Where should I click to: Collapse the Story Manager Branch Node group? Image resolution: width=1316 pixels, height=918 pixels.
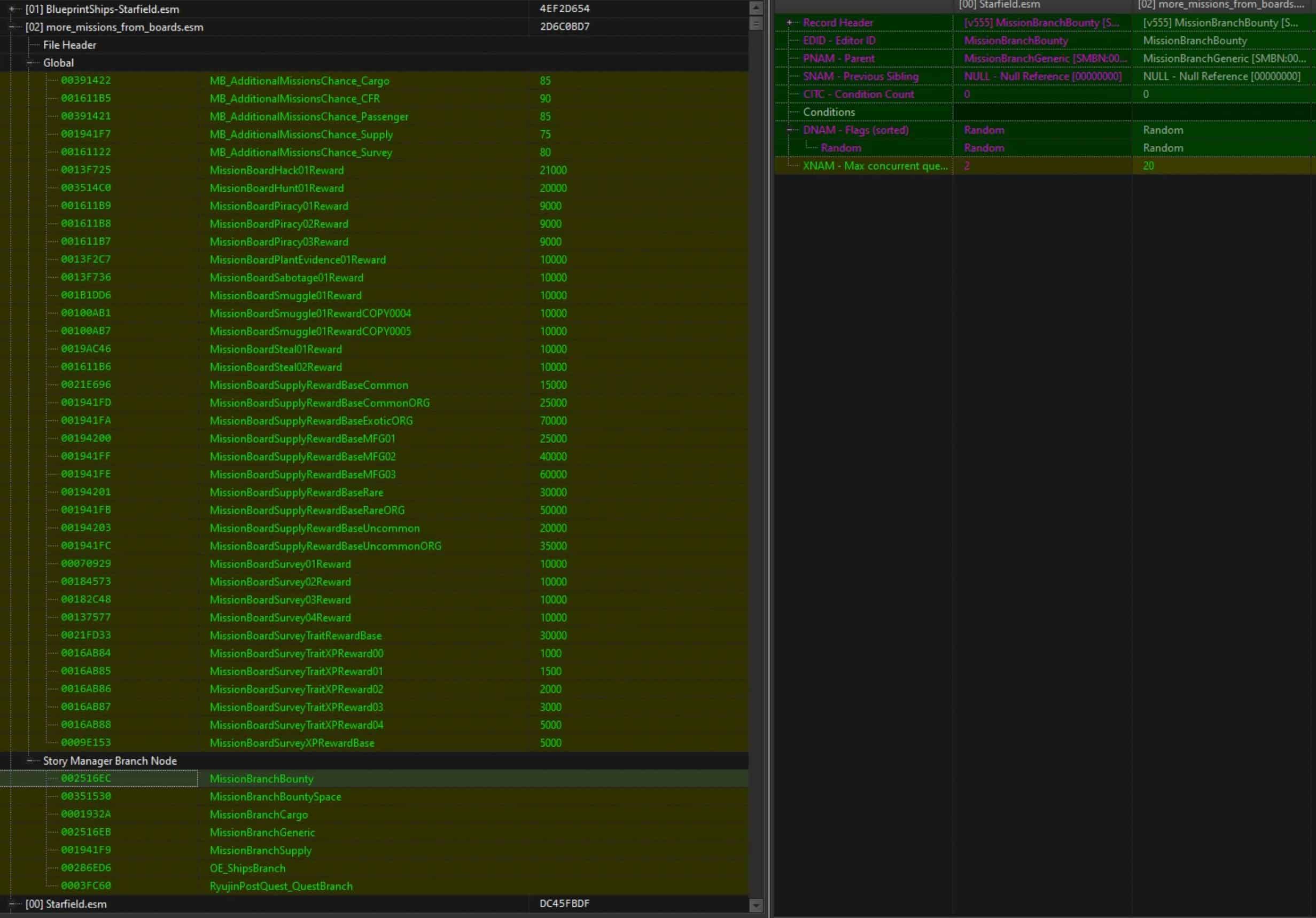point(29,761)
